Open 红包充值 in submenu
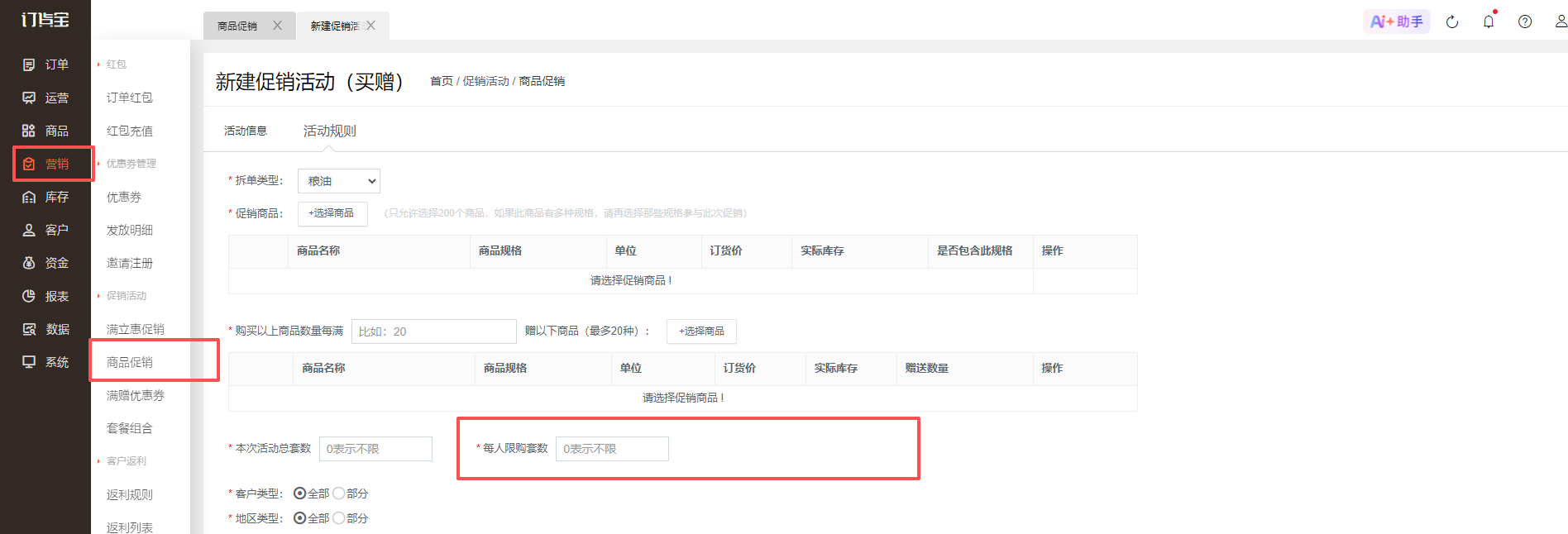 coord(130,131)
